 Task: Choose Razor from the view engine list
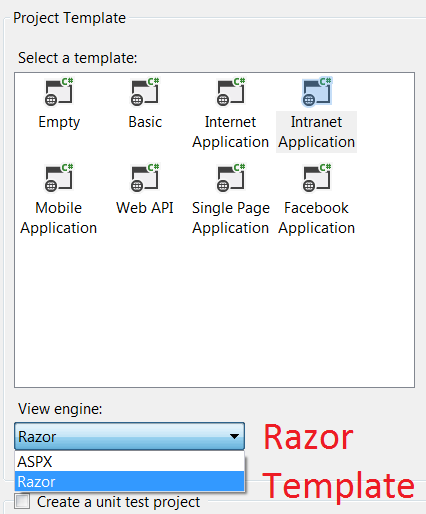[129, 481]
